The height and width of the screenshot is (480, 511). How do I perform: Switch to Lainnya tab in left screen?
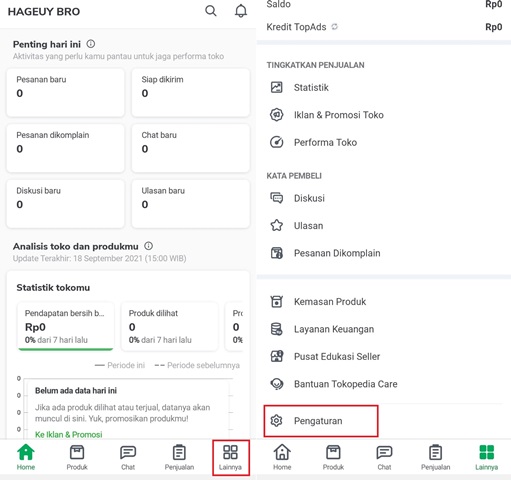click(230, 457)
